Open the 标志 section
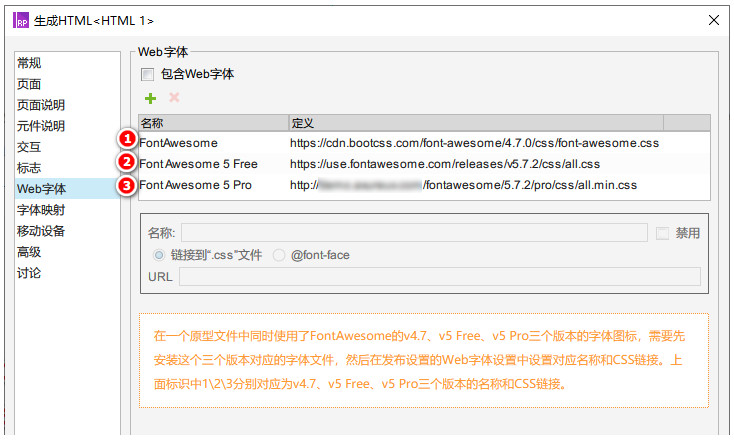 (x=67, y=168)
